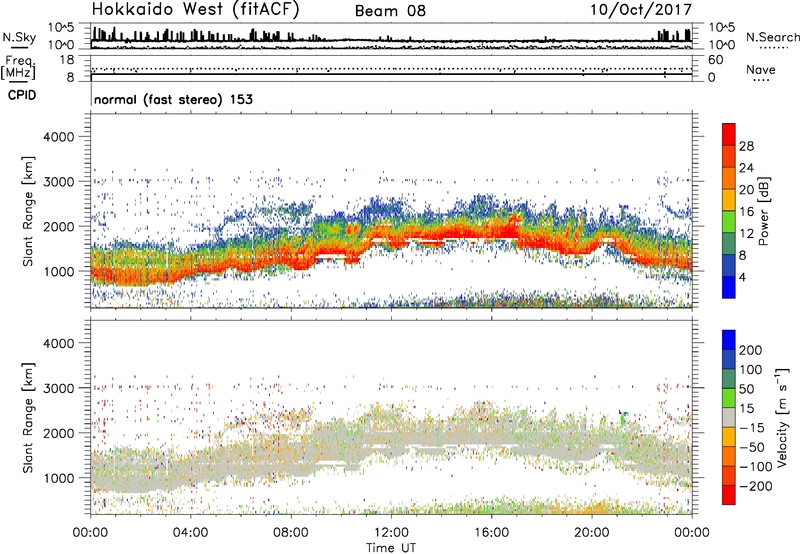
Task: Click the '200' velocity colorbar label
Action: pos(751,350)
